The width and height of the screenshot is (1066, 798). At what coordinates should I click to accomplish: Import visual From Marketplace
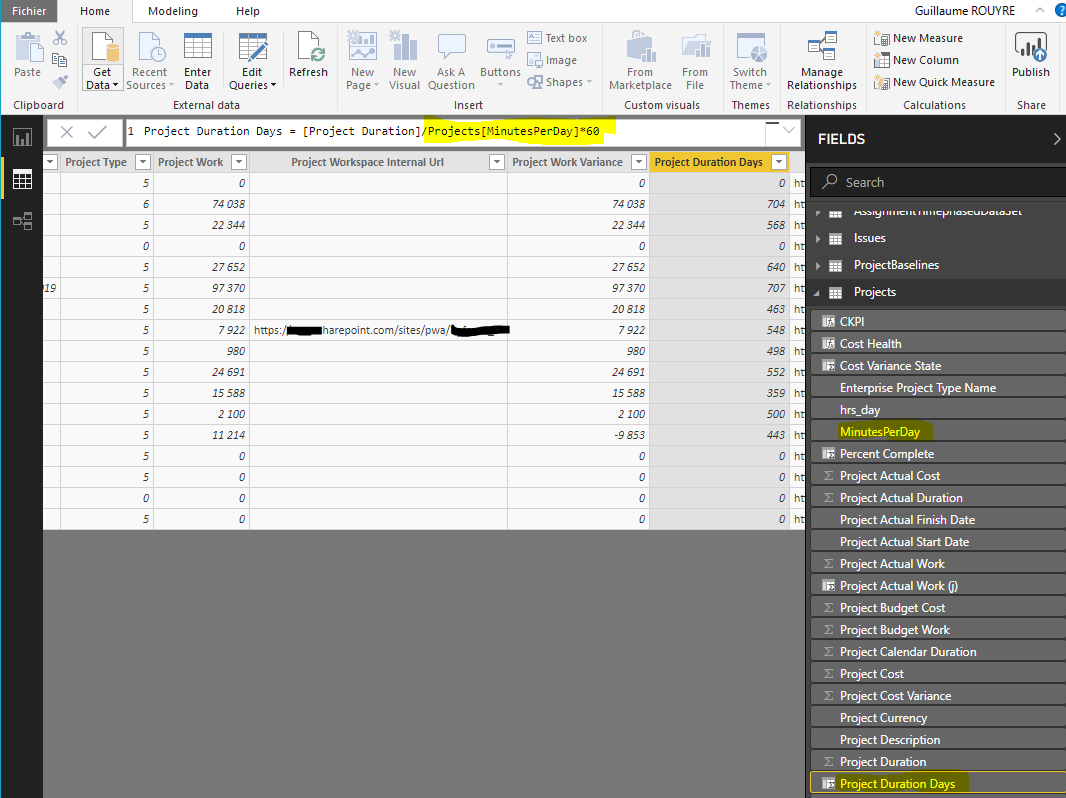click(640, 60)
